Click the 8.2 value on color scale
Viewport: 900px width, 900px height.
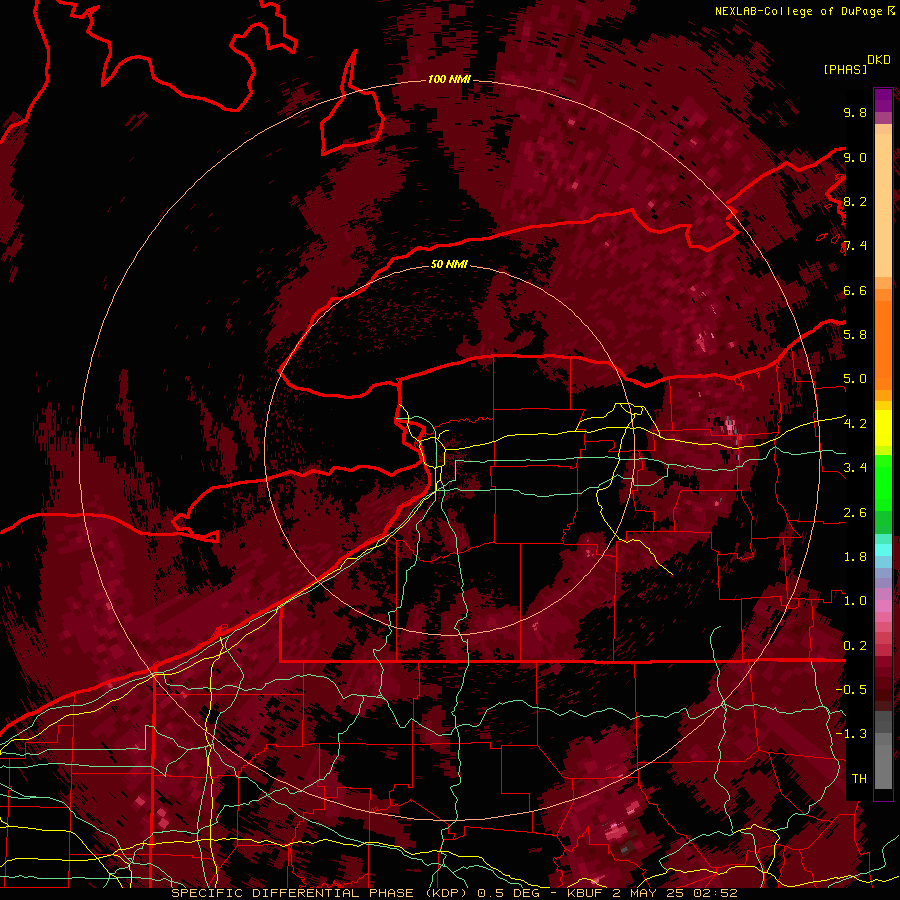point(855,201)
